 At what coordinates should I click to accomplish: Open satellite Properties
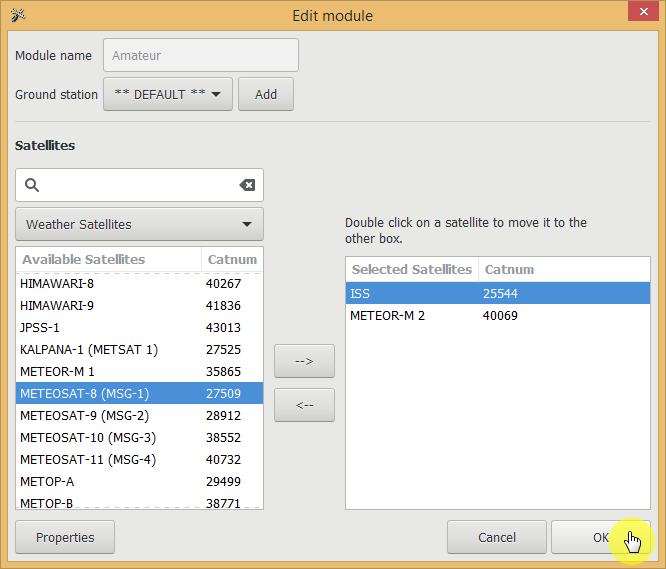tap(65, 537)
